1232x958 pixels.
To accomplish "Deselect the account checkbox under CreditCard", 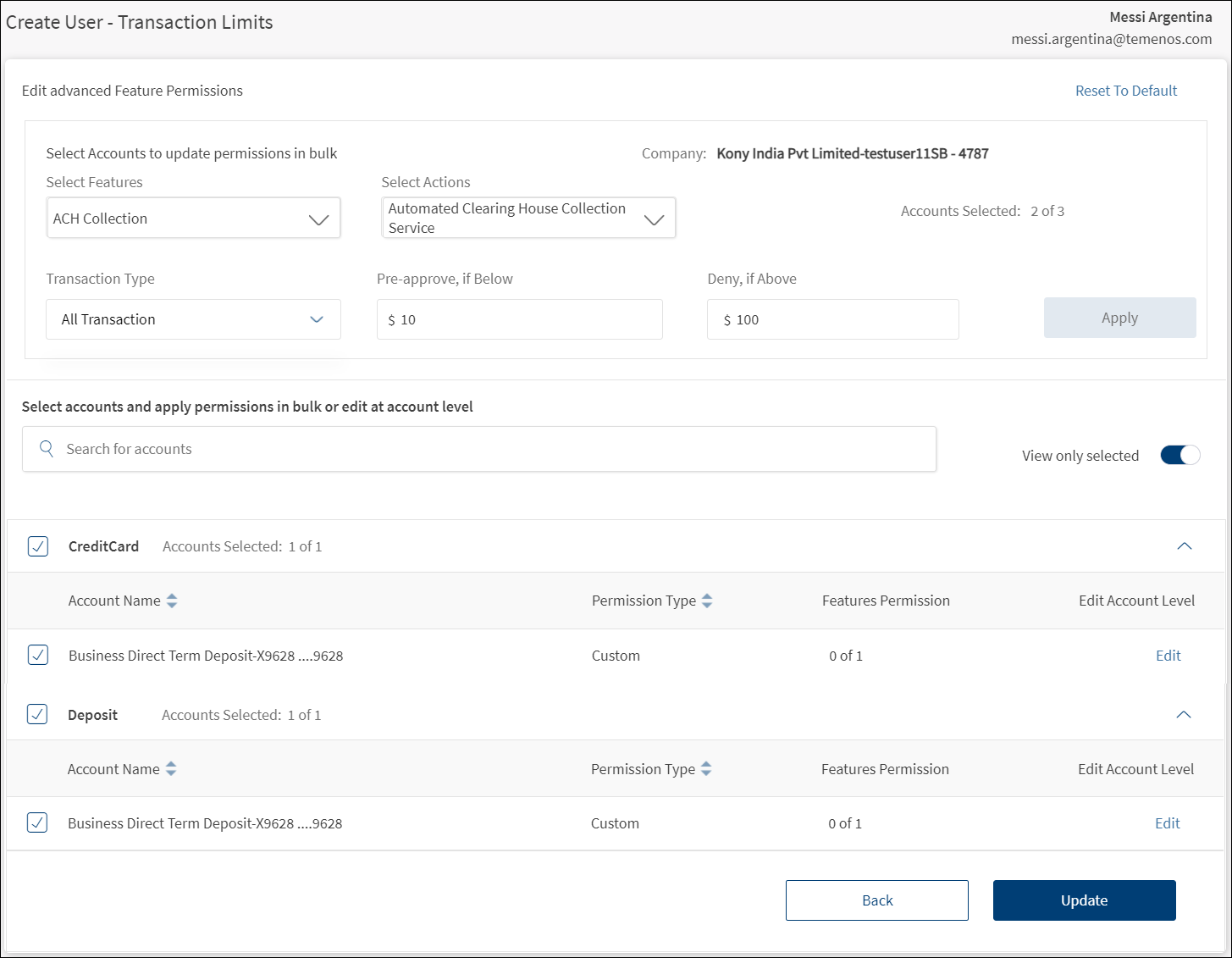I will coord(38,655).
